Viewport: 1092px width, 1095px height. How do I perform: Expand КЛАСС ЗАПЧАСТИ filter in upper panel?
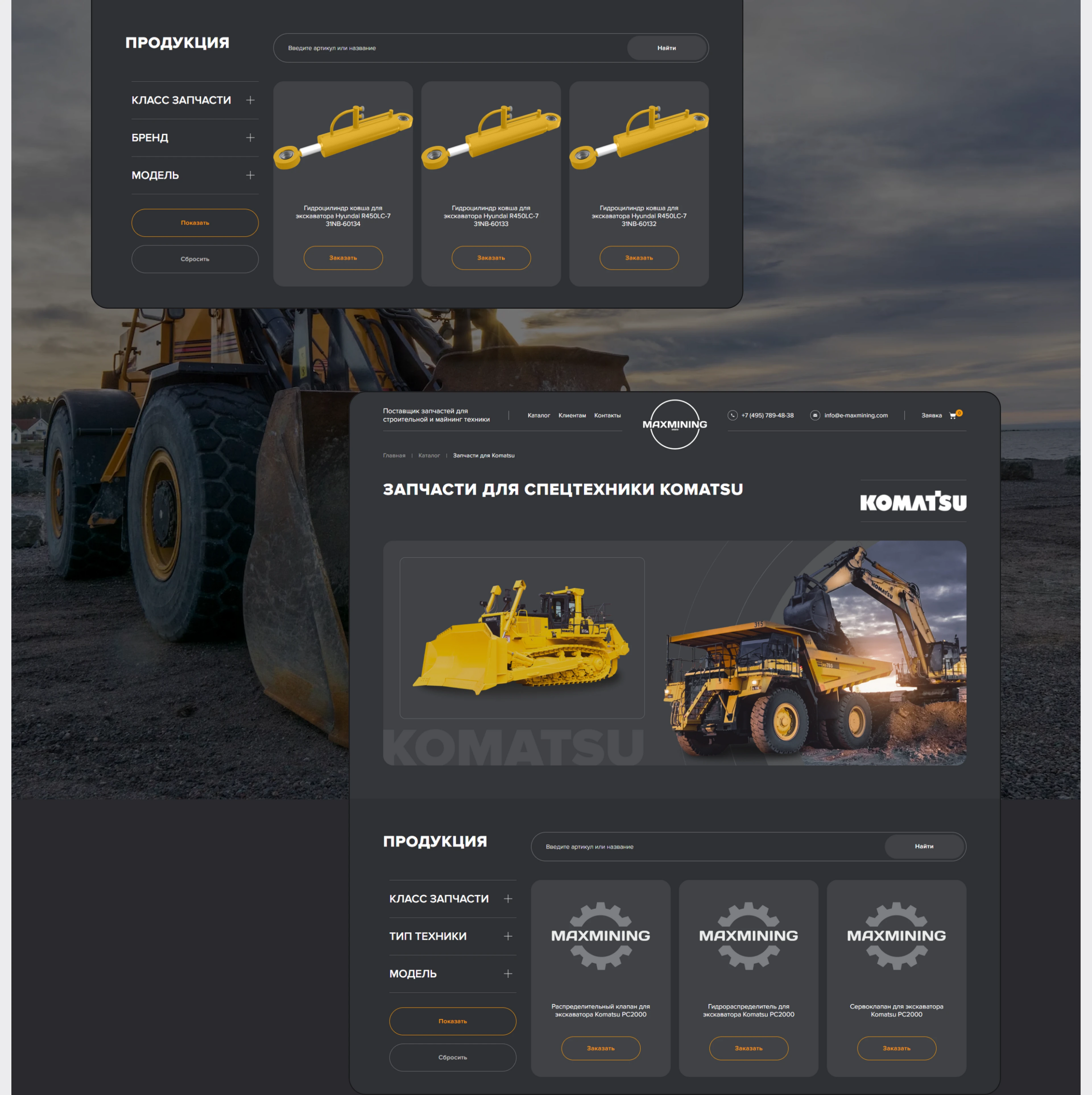(x=250, y=100)
